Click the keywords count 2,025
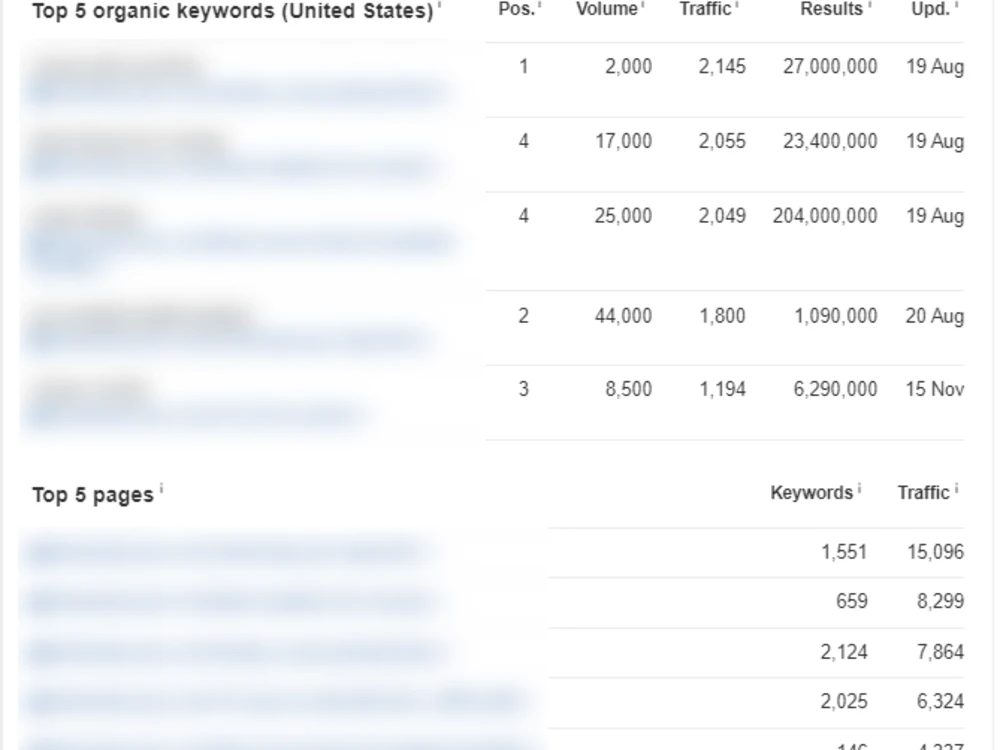 coord(844,702)
